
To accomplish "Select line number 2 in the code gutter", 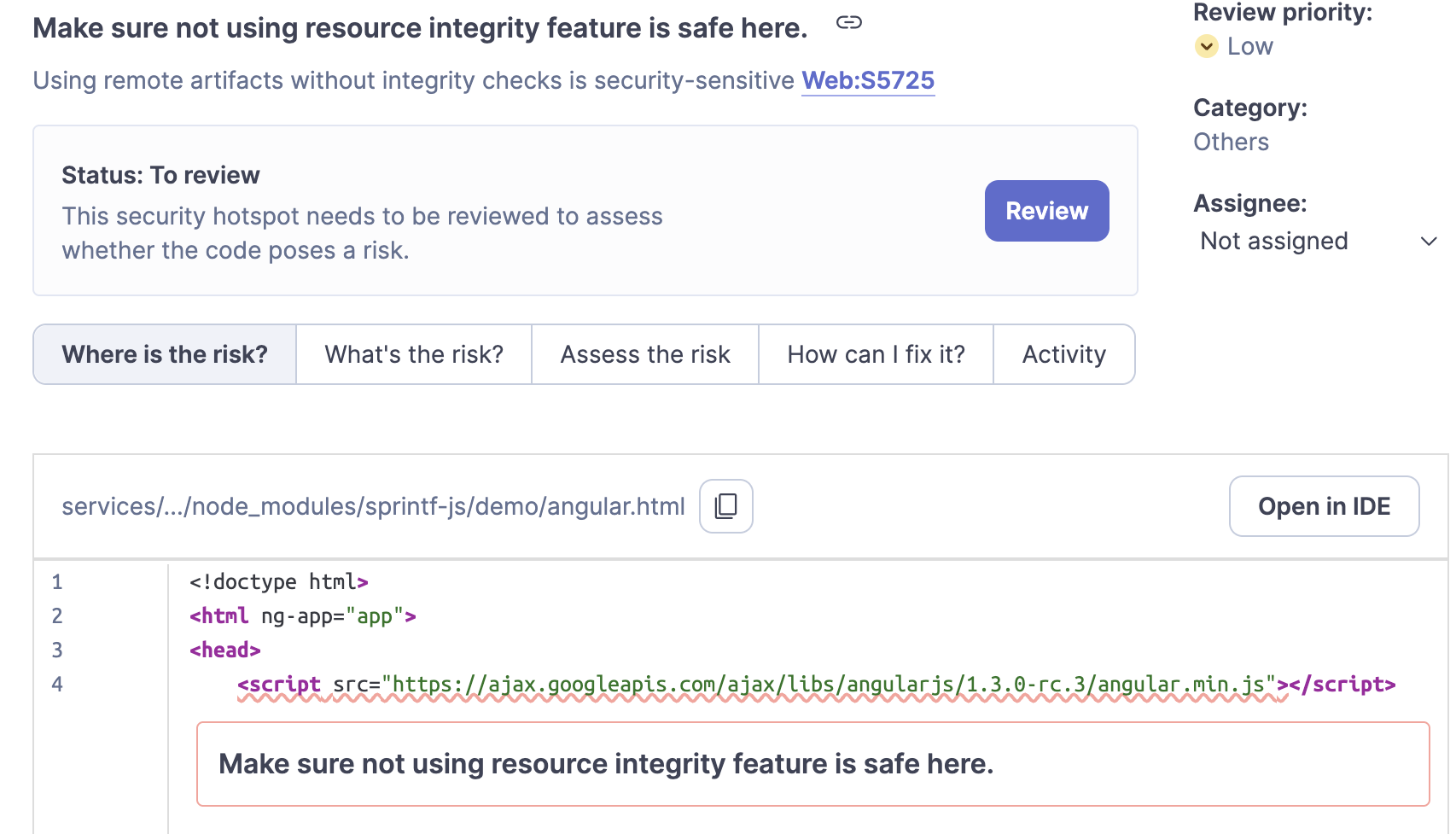I will pyautogui.click(x=57, y=616).
